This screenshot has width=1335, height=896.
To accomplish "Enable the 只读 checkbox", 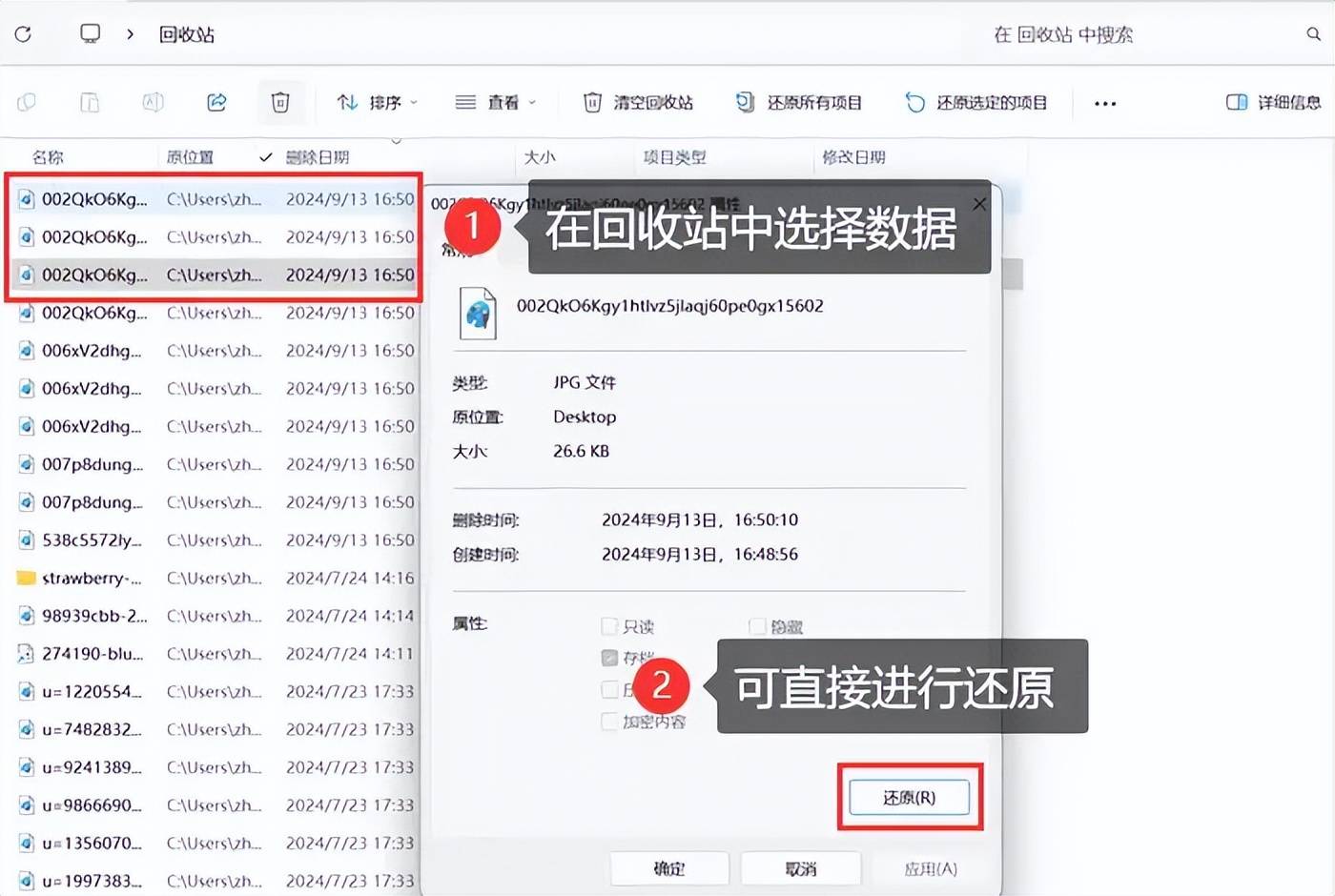I will 610,626.
